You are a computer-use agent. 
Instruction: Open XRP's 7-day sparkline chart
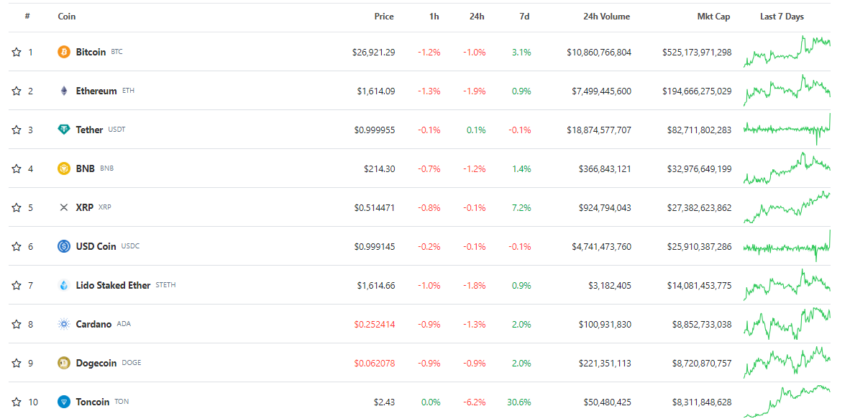click(x=787, y=207)
